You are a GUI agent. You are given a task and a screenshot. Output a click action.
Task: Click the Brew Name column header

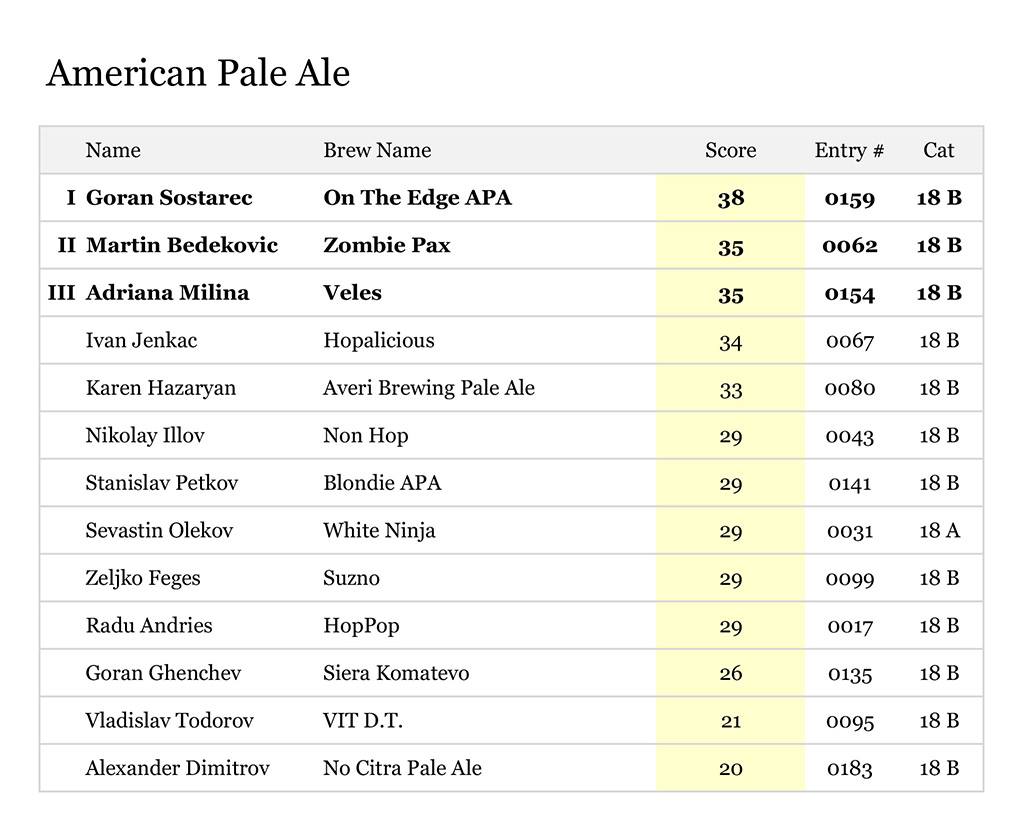click(x=377, y=151)
